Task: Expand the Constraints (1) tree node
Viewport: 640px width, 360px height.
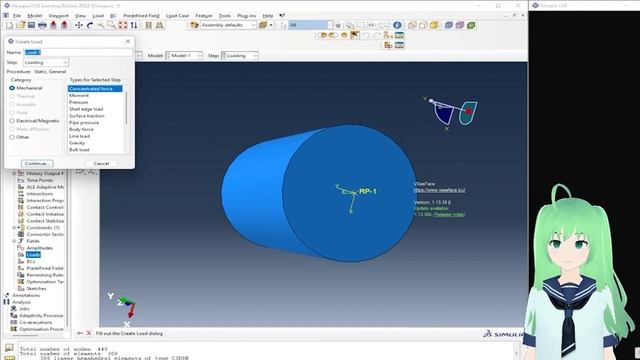Action: pos(14,228)
